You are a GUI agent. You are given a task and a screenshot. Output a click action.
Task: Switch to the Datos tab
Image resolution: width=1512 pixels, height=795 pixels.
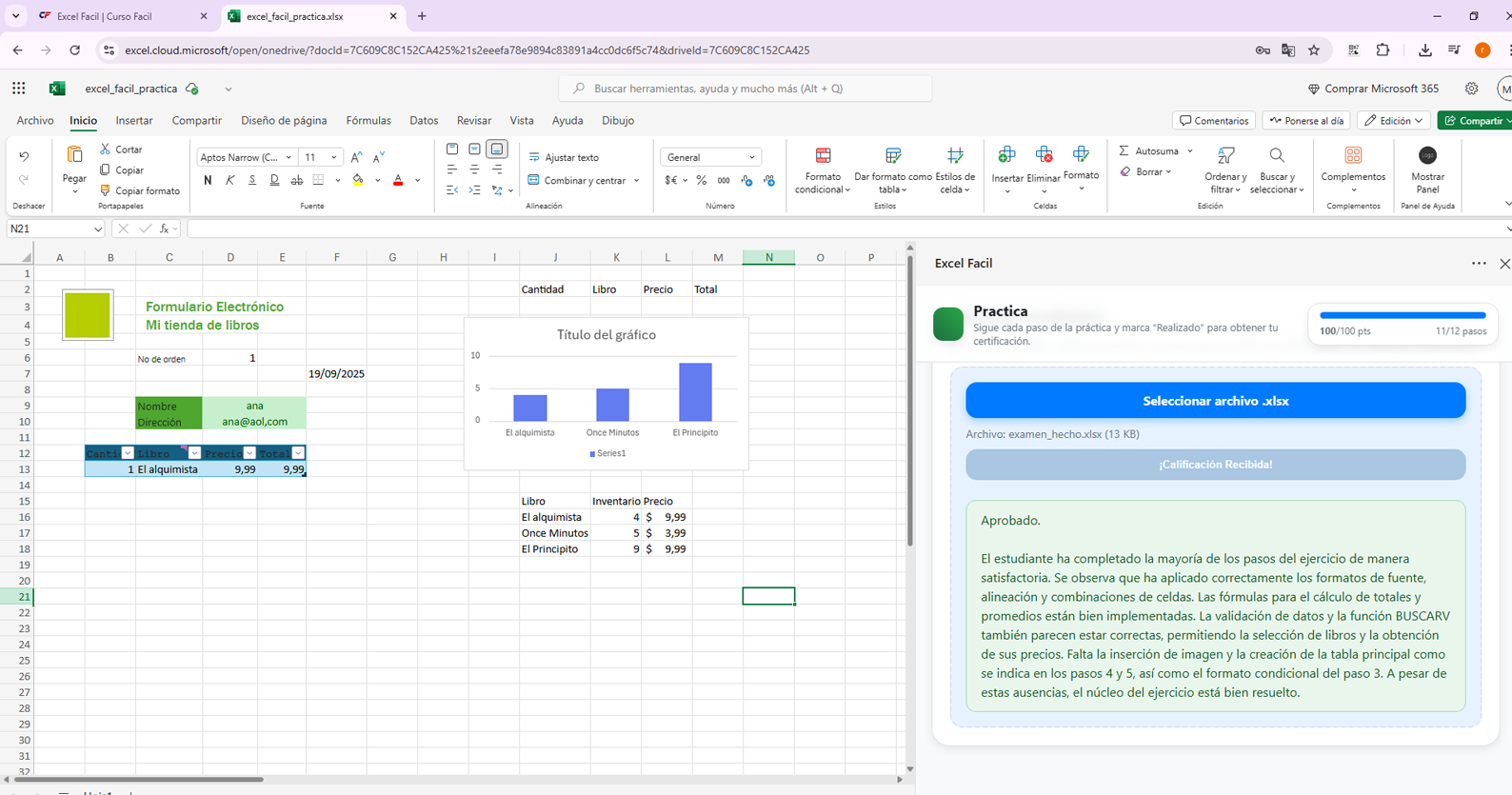tap(424, 121)
